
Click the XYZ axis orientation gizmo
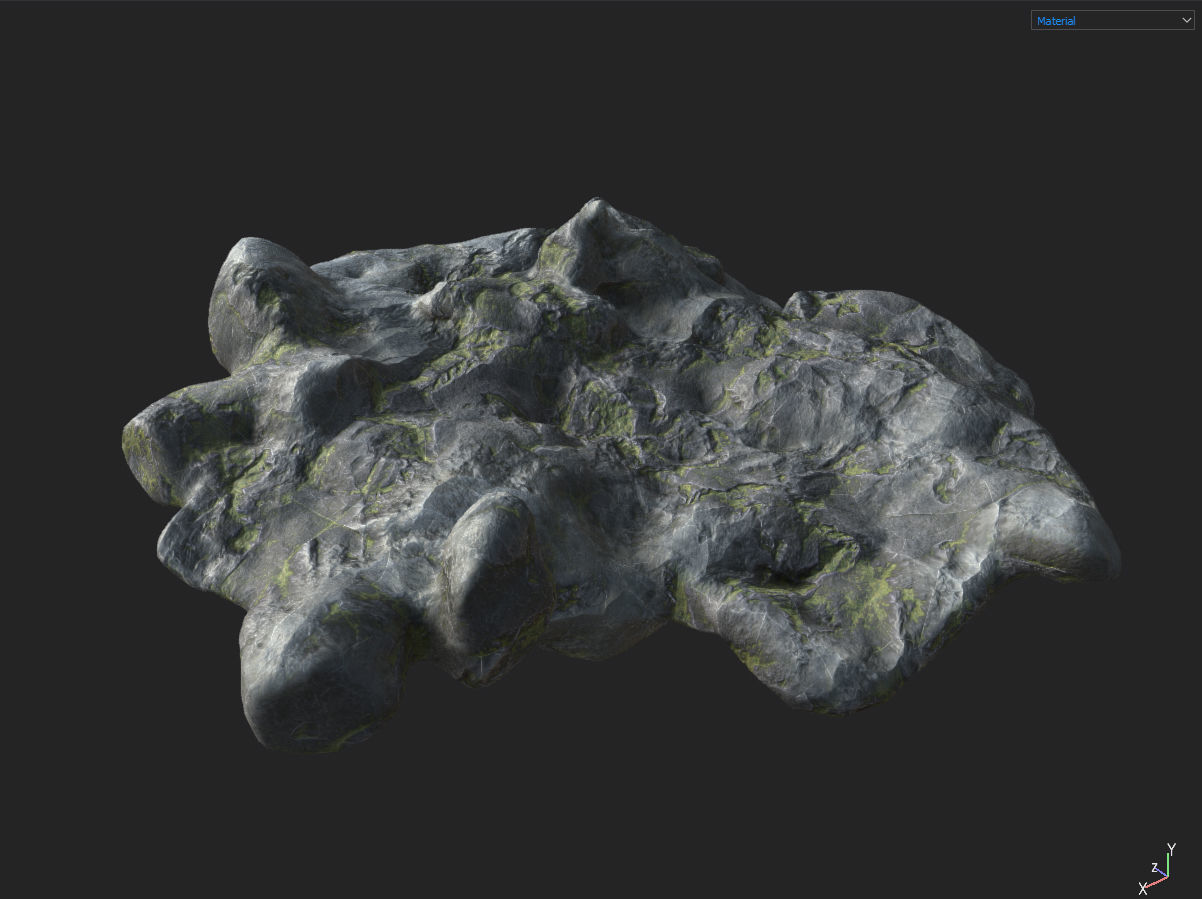pyautogui.click(x=1159, y=869)
